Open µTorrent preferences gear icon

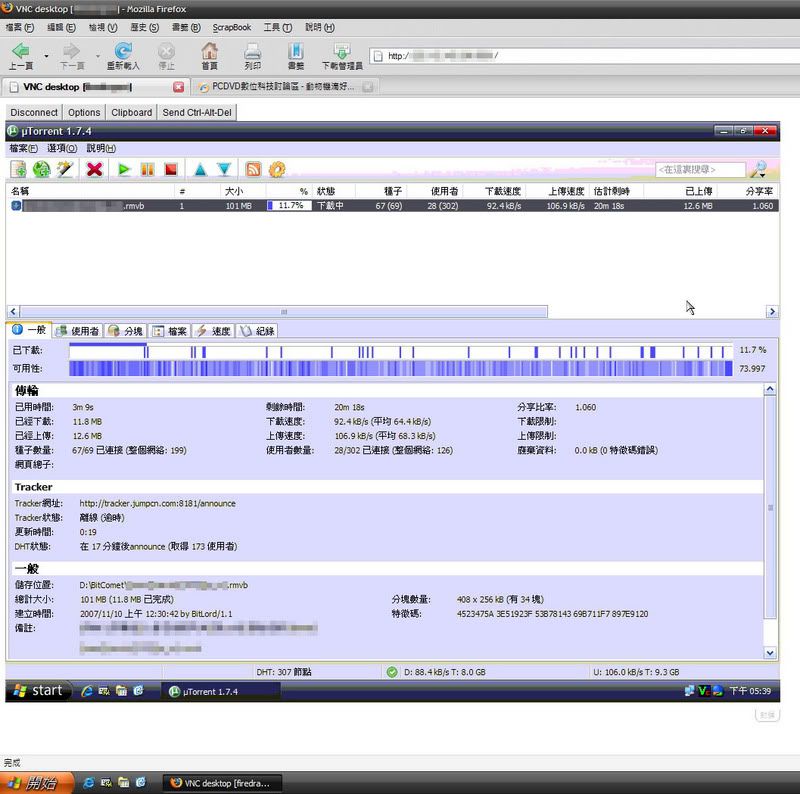click(x=277, y=169)
